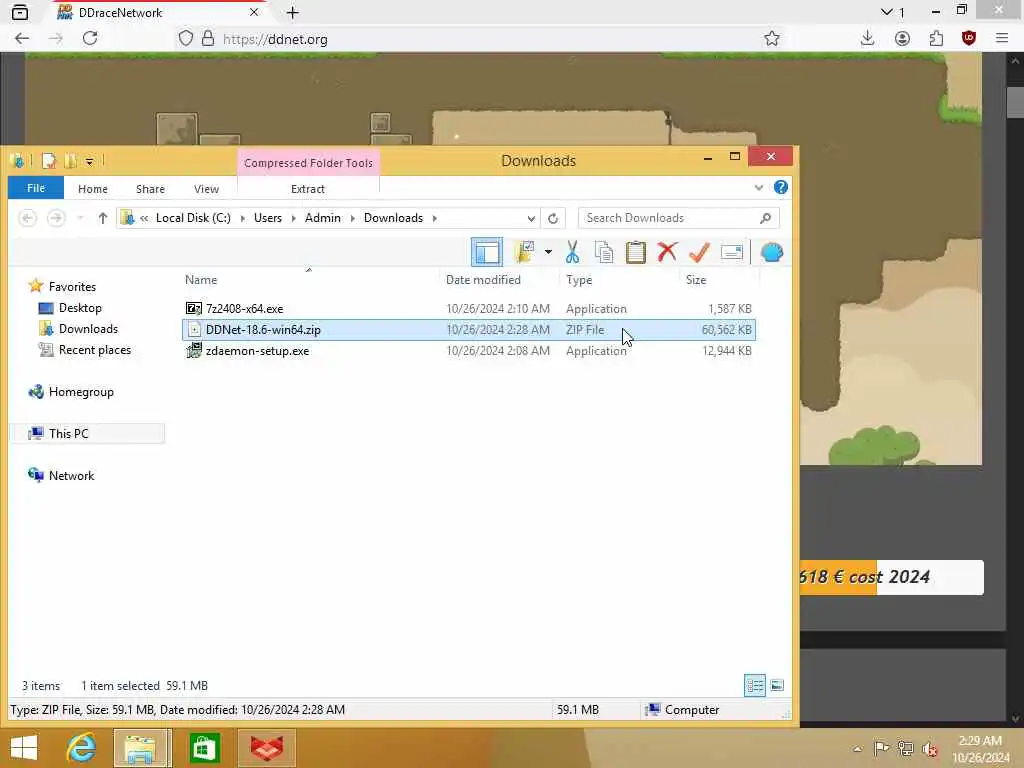Open the Extract ribbon tab

pos(308,189)
